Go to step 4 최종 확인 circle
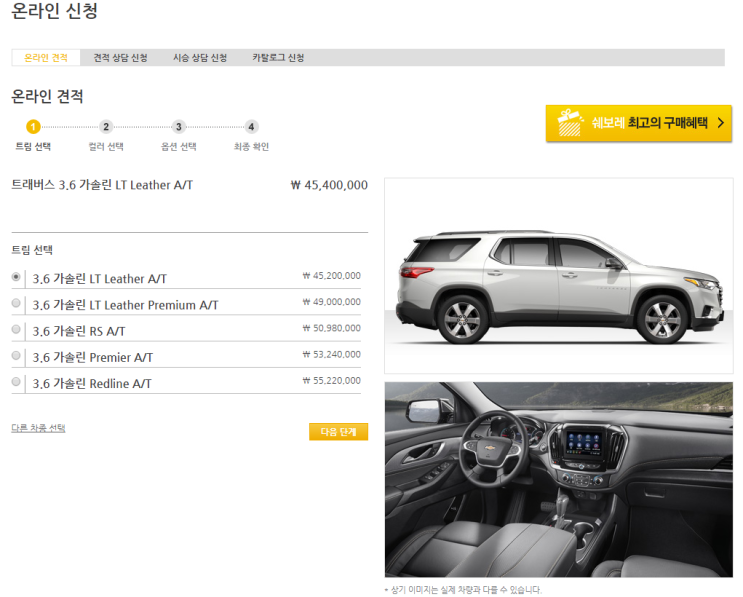This screenshot has width=743, height=597. tap(251, 127)
